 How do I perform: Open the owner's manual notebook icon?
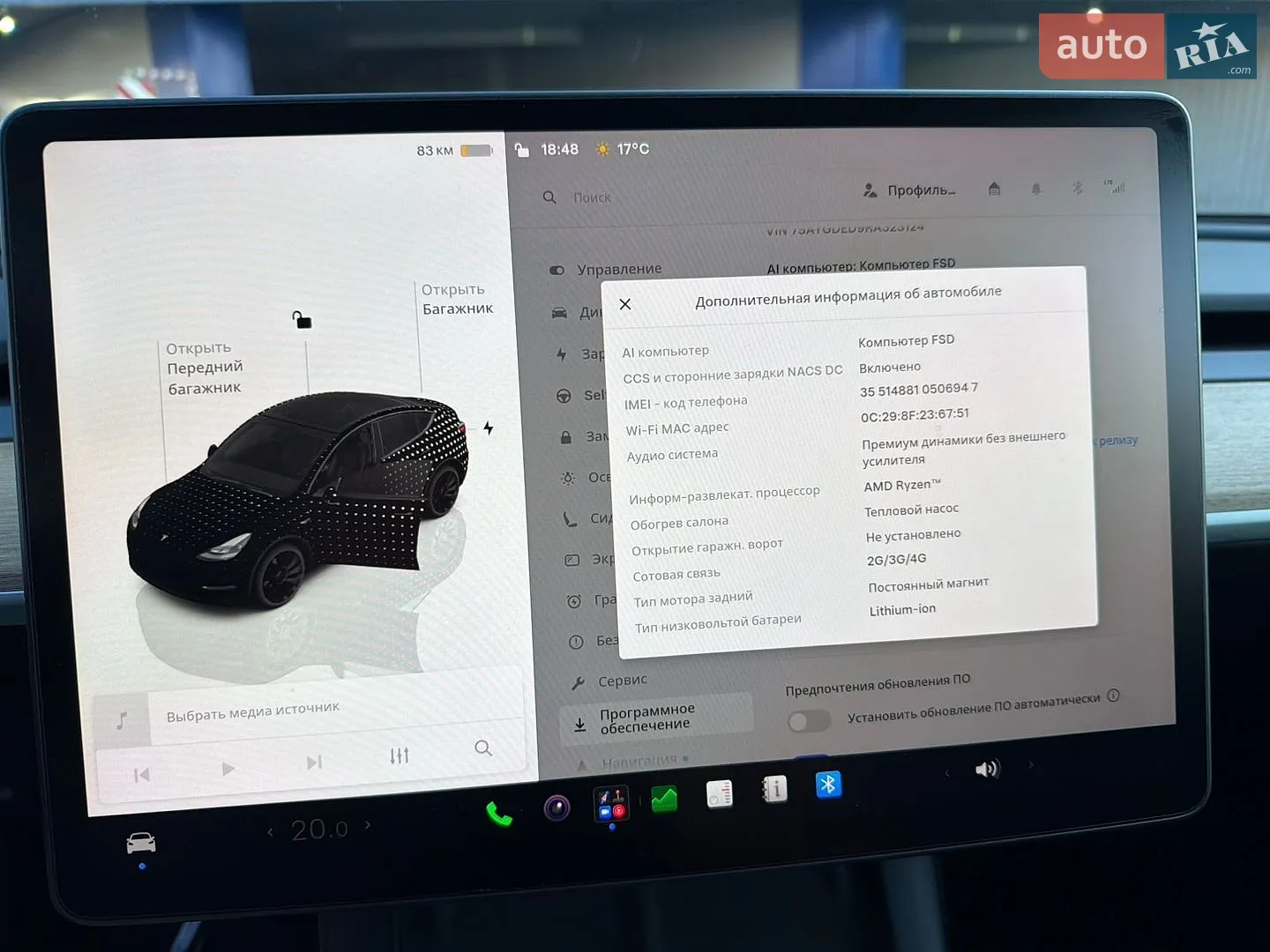773,789
